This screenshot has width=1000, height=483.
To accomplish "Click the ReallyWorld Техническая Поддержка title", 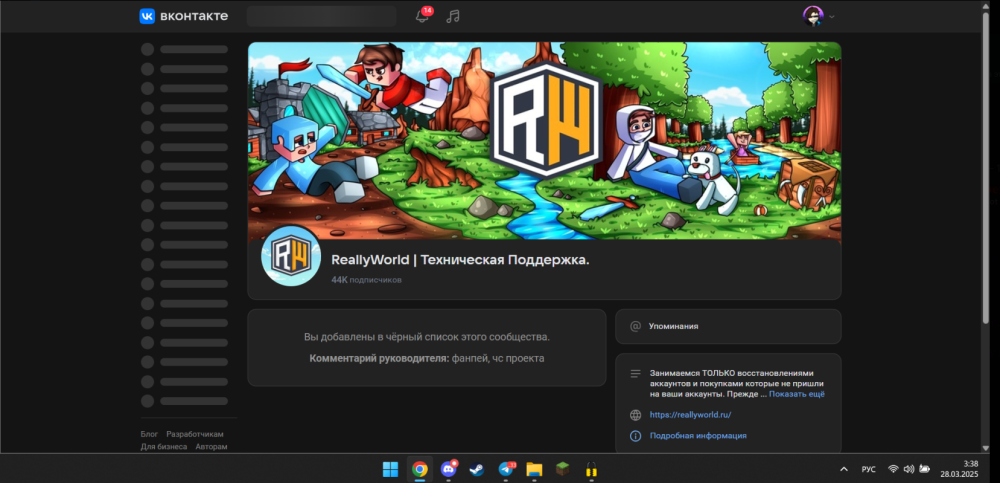I will coord(460,260).
